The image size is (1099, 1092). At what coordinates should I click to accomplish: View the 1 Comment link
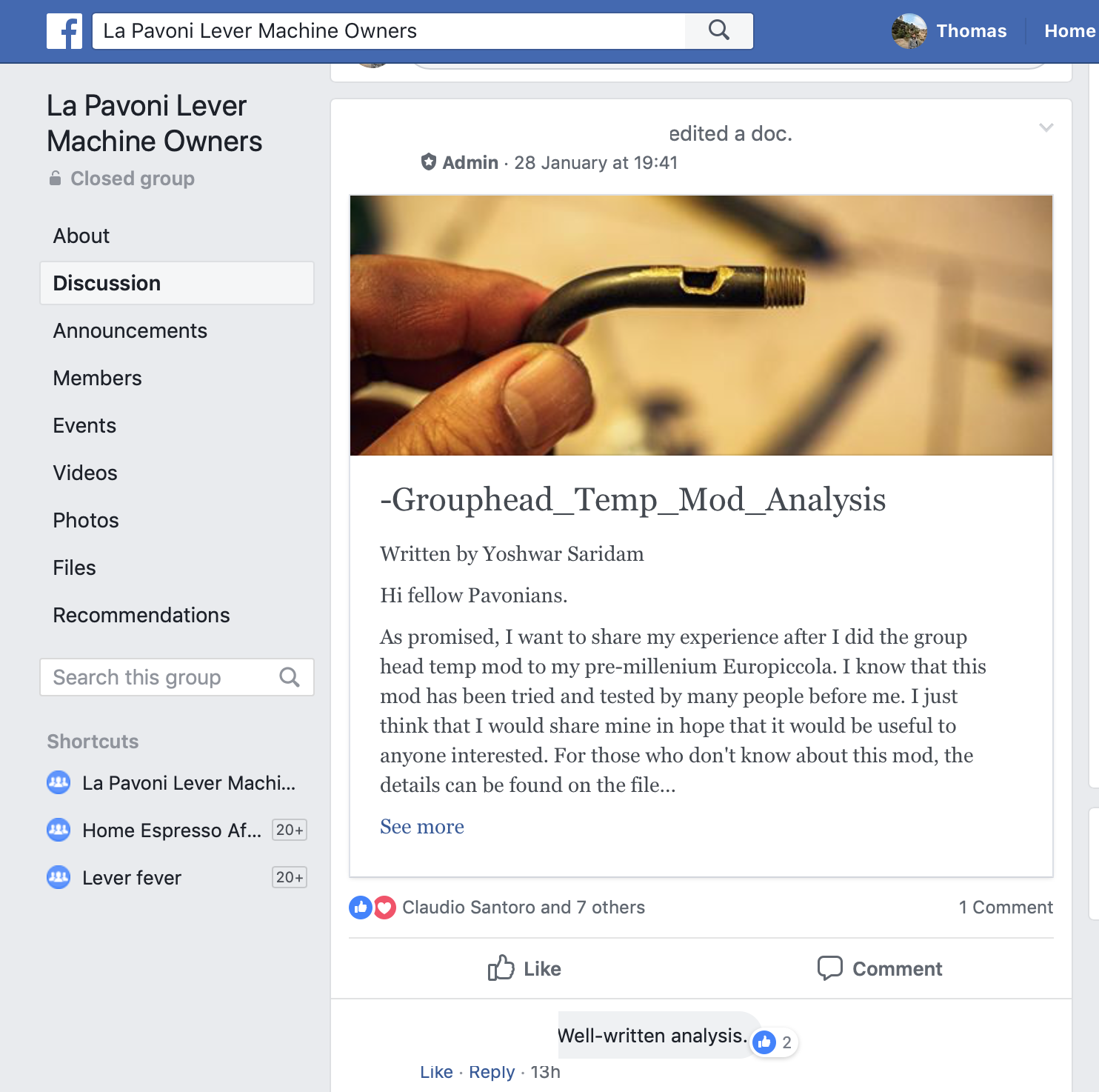1006,907
